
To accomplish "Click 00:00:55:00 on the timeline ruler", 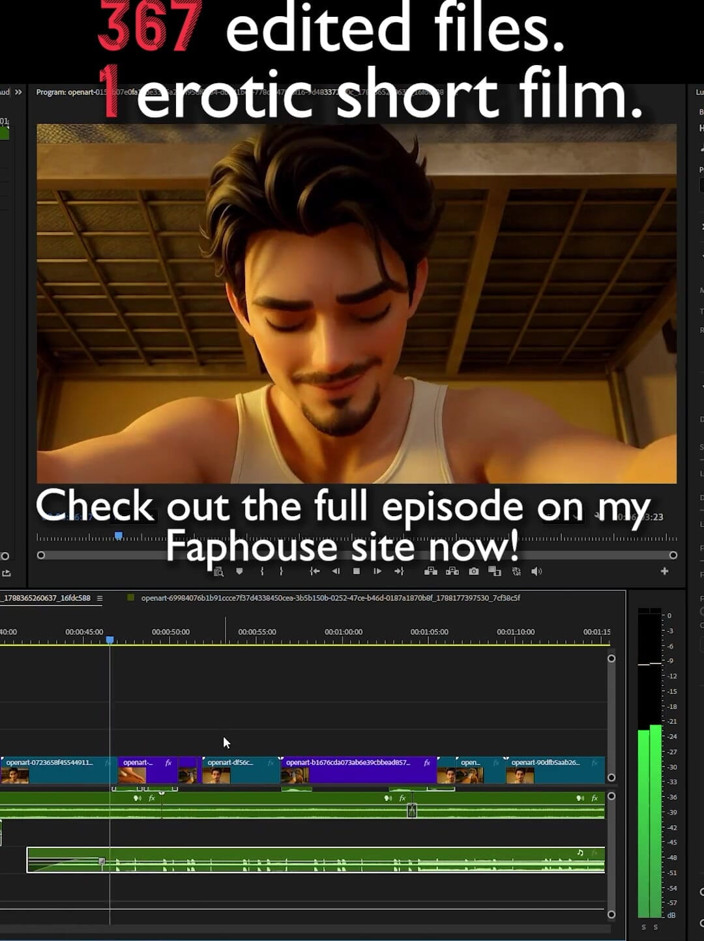I will point(257,632).
